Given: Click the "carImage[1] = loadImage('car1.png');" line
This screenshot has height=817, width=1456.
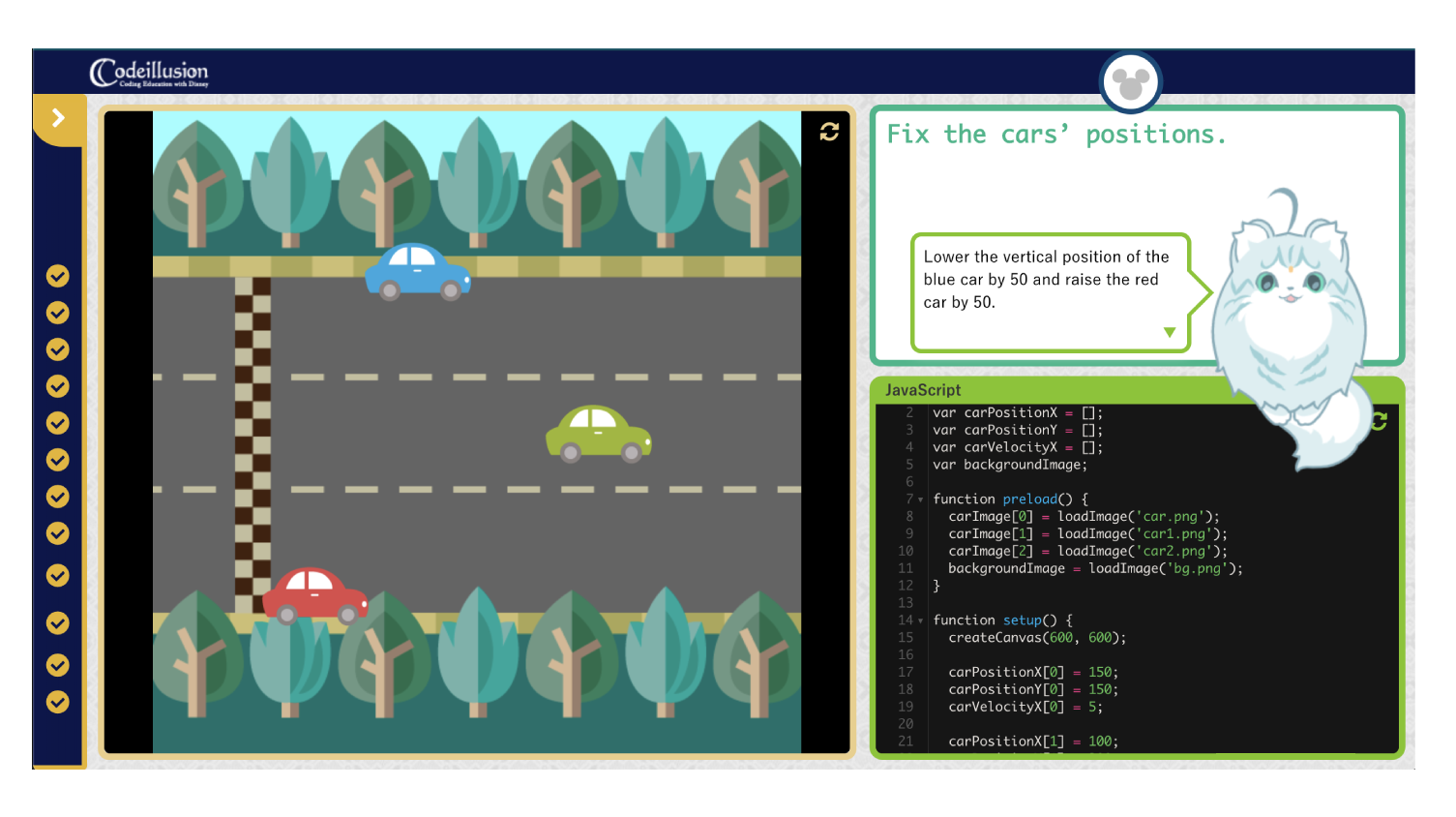Looking at the screenshot, I should [1087, 534].
